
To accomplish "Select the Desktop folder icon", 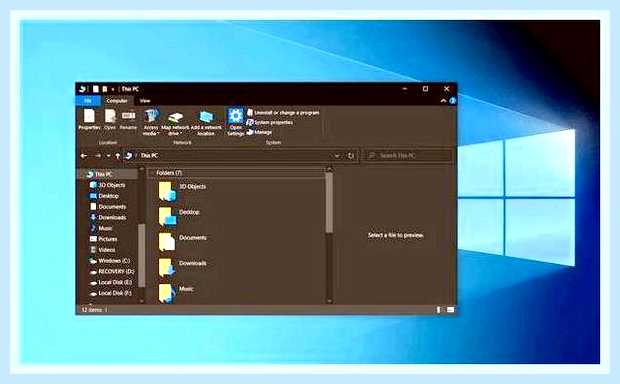I will pos(167,216).
